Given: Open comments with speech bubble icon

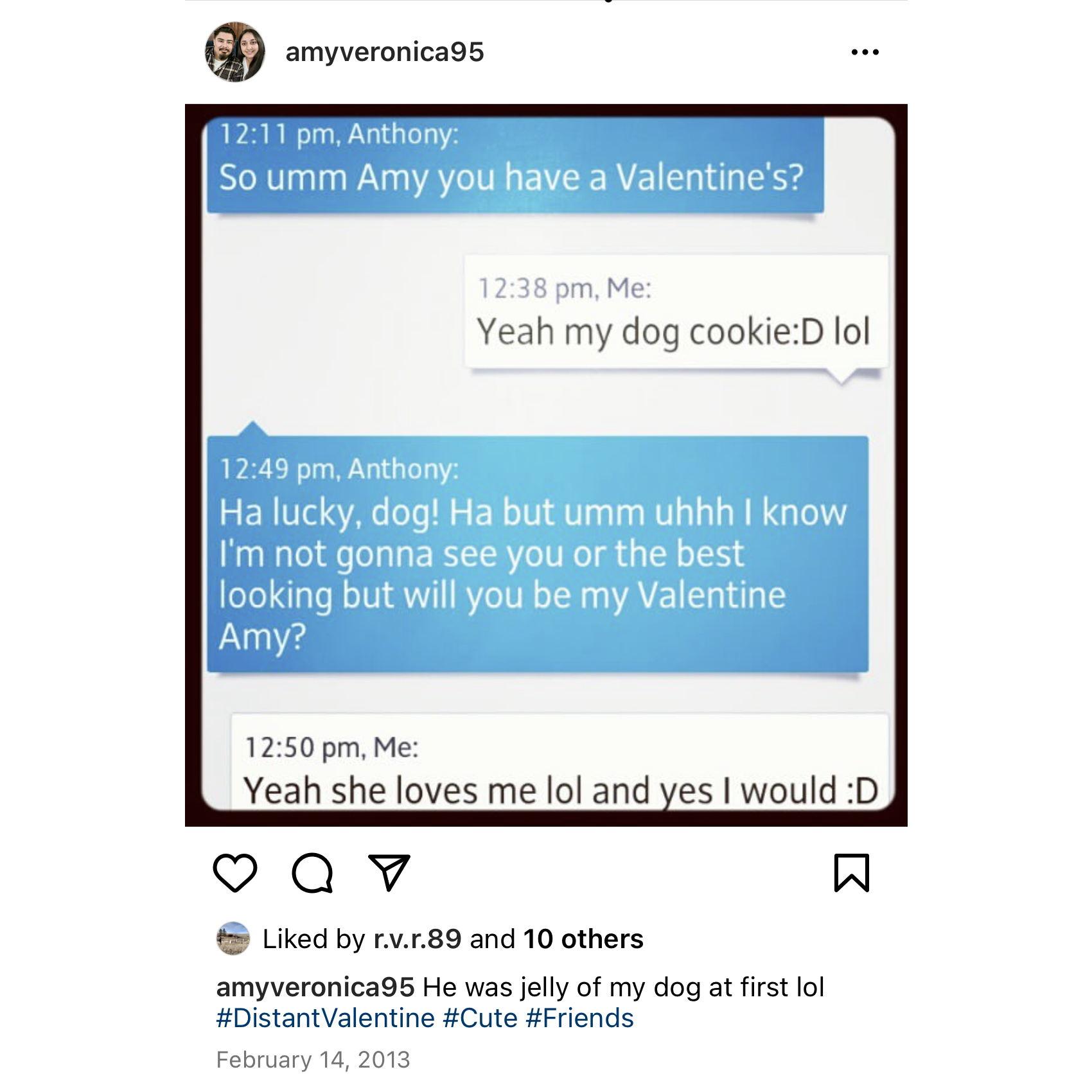Looking at the screenshot, I should (312, 874).
